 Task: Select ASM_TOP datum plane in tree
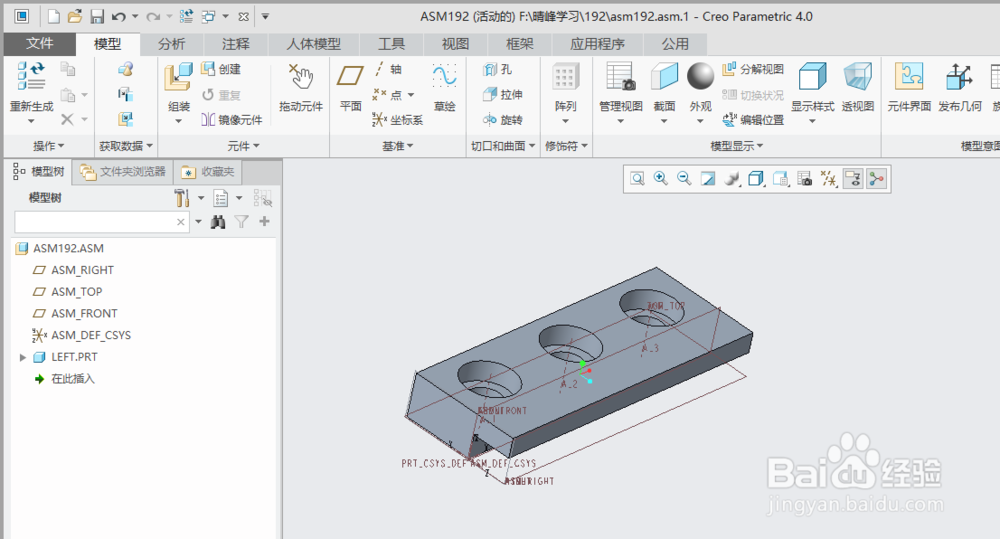click(77, 292)
